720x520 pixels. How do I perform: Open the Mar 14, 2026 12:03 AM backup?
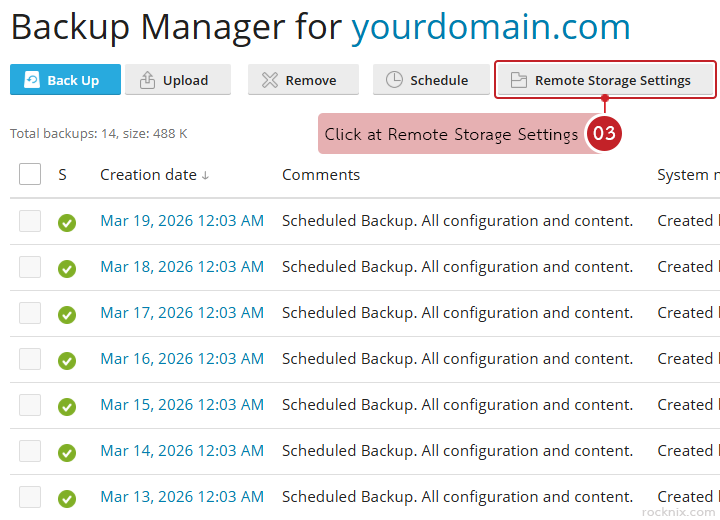(x=182, y=451)
